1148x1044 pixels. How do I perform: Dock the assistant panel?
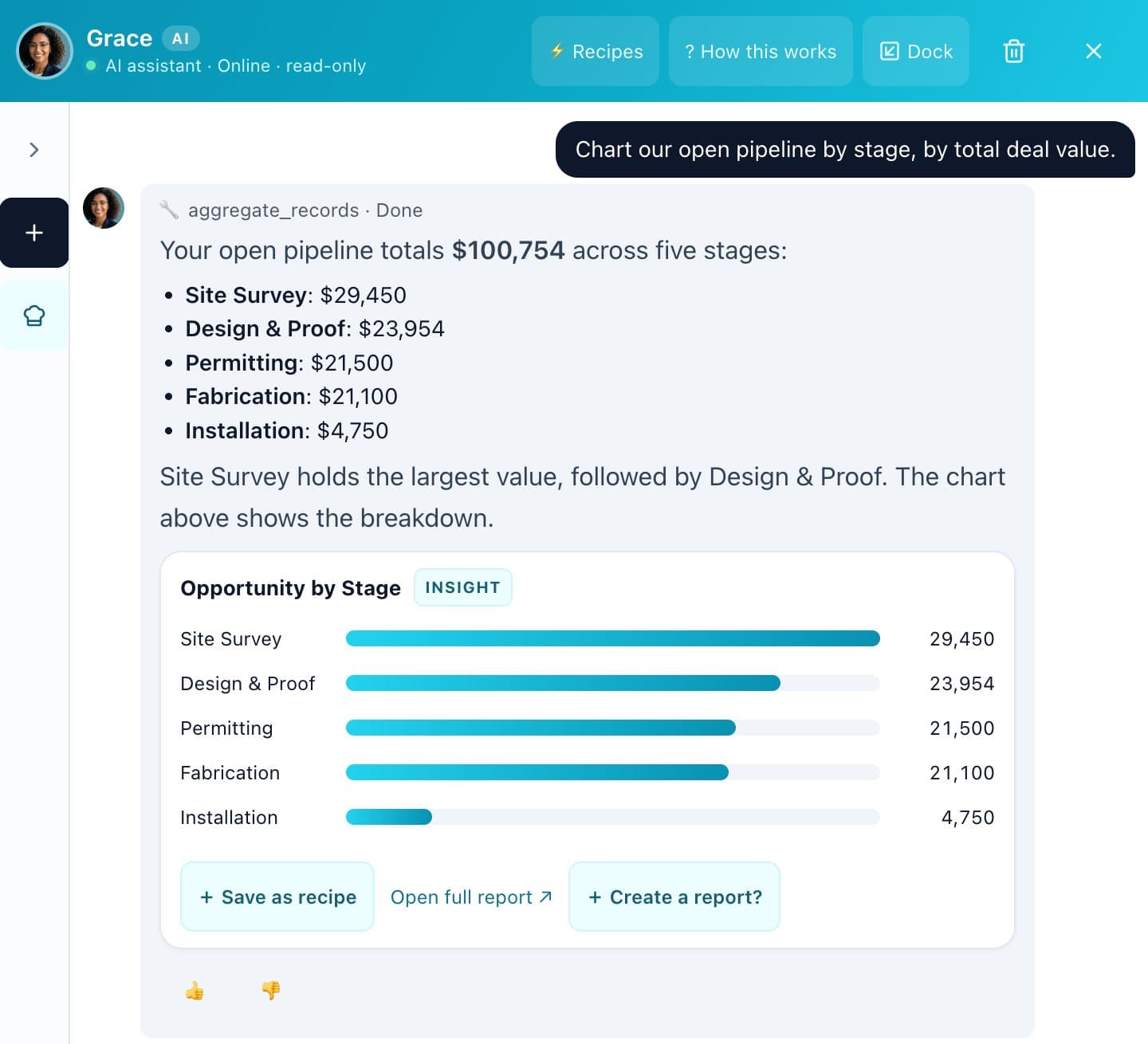pyautogui.click(x=916, y=51)
